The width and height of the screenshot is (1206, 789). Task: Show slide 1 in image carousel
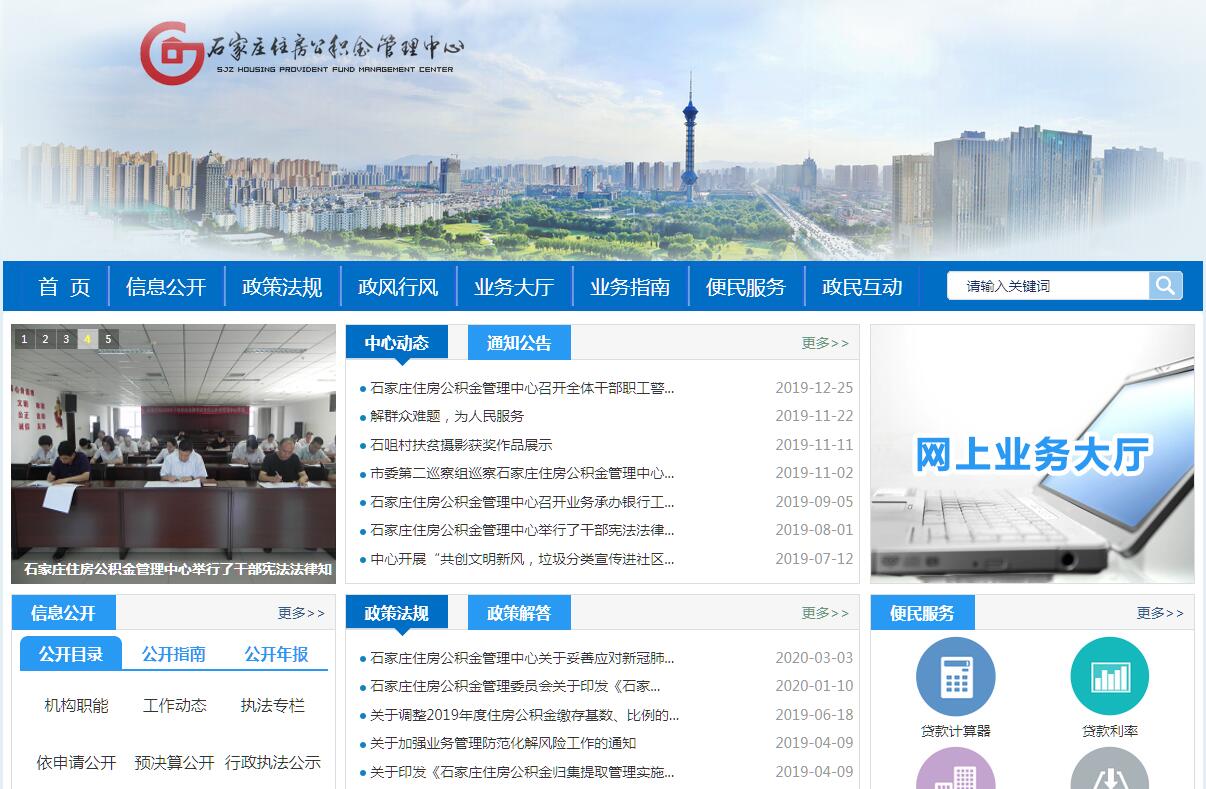tap(25, 339)
